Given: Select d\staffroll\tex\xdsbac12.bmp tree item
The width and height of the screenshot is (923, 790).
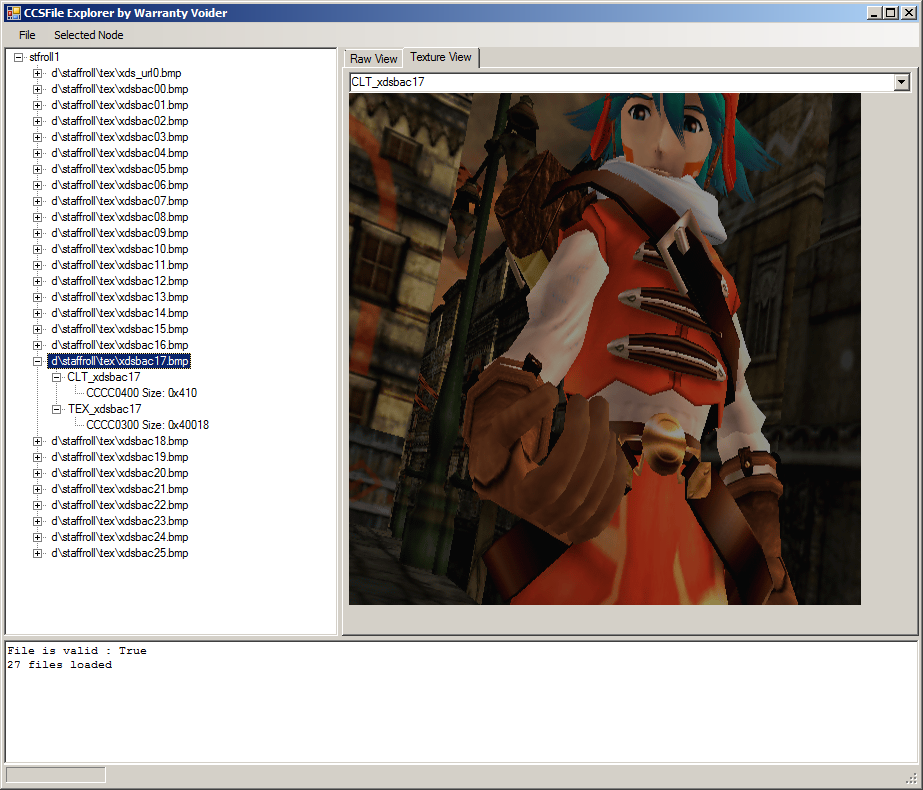Looking at the screenshot, I should pos(119,281).
